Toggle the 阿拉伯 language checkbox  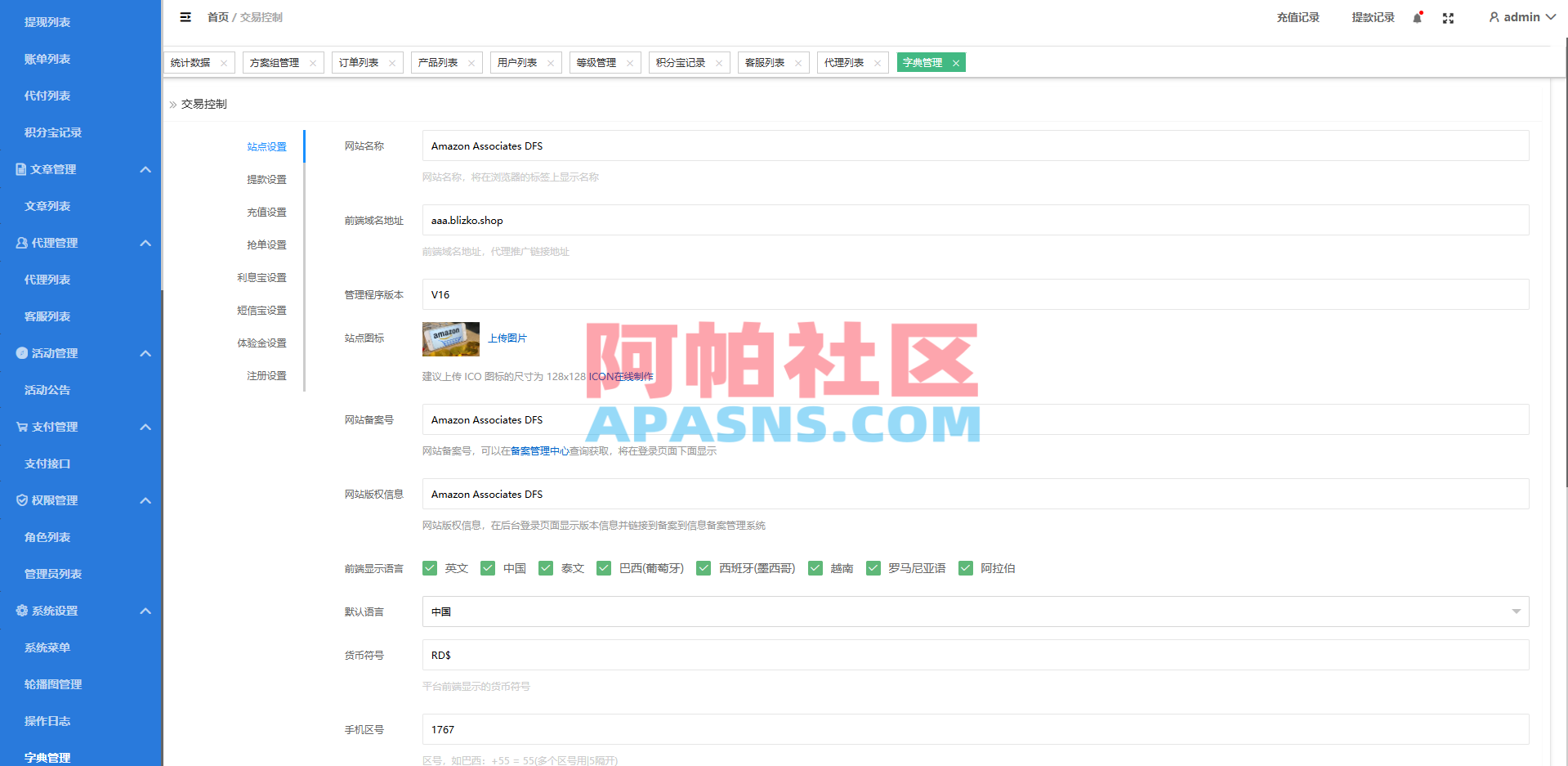tap(965, 567)
